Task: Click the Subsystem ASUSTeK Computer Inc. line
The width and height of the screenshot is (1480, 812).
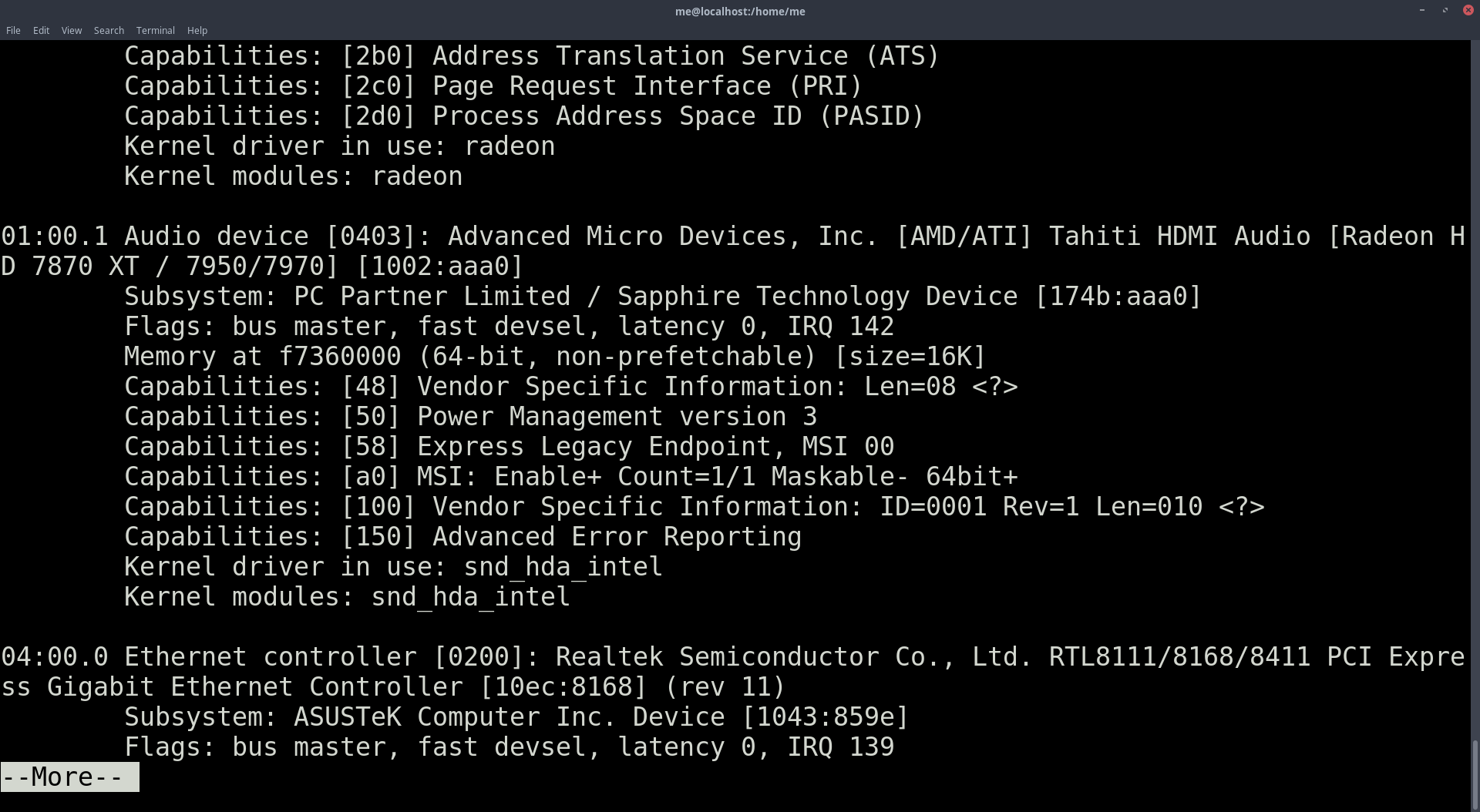Action: coord(515,716)
